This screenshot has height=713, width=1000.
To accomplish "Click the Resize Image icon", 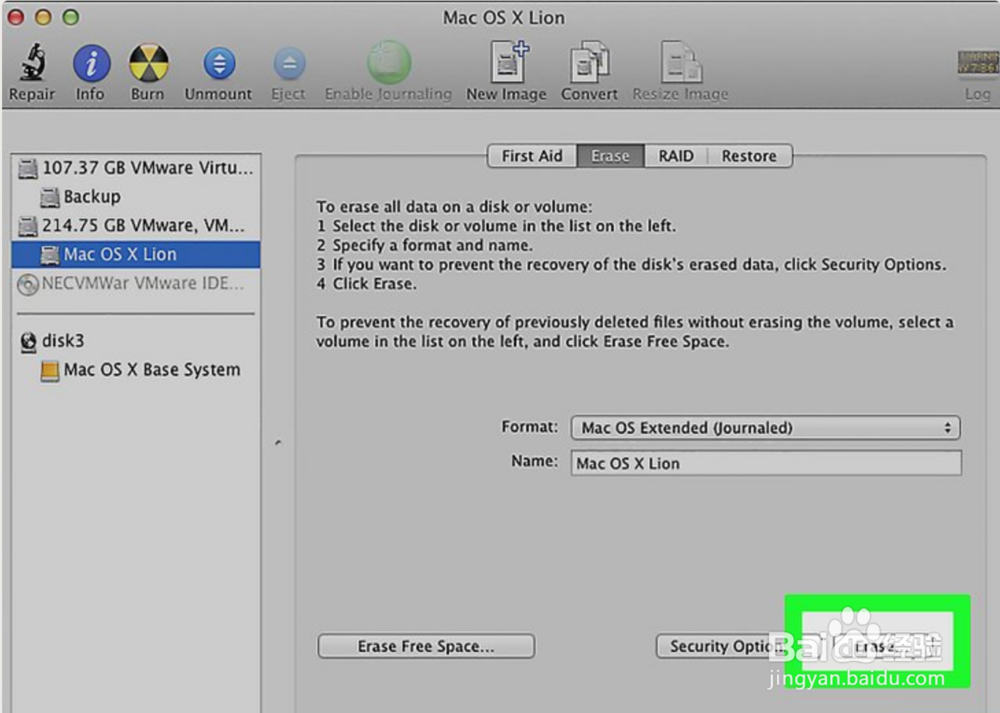I will pos(680,62).
